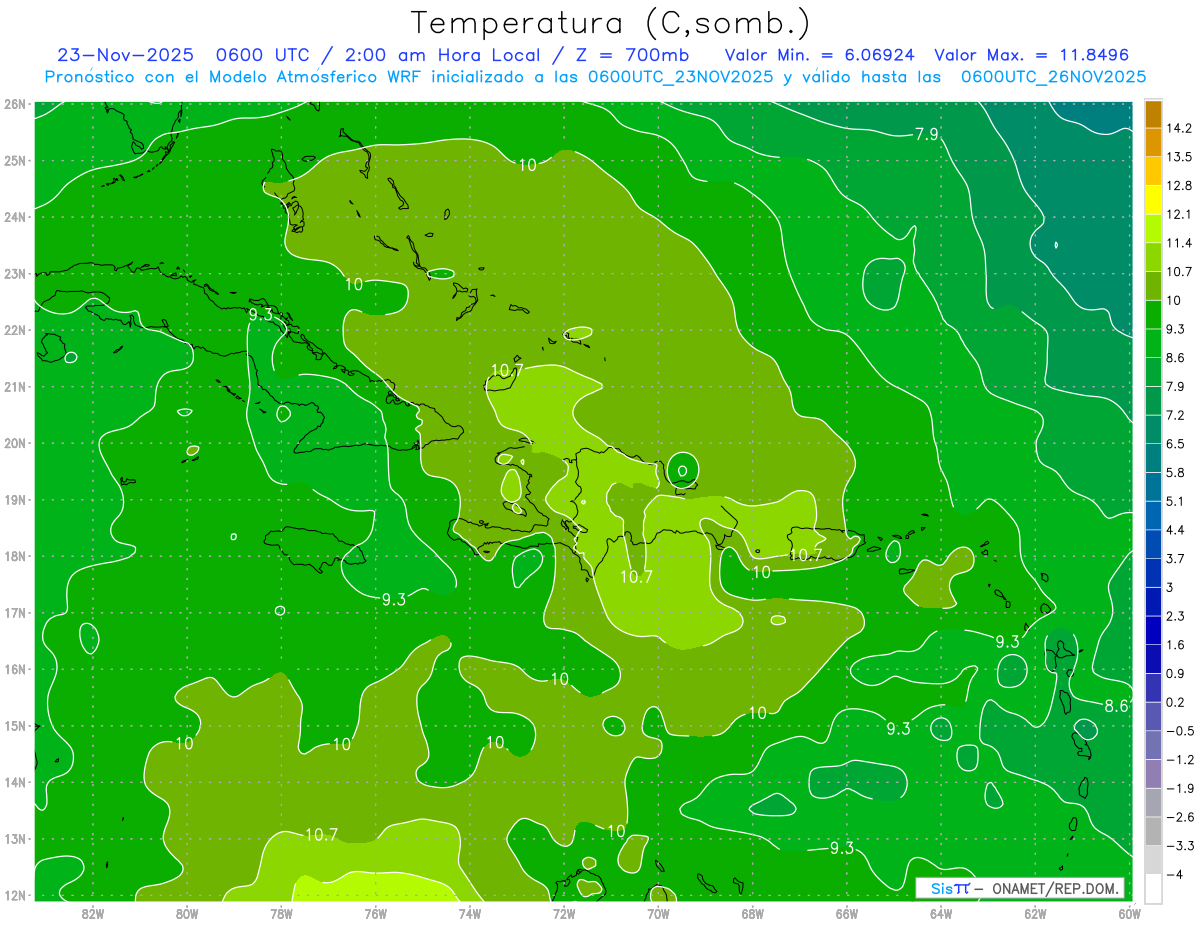Click the 74W longitude axis label
This screenshot has width=1200, height=927.
coord(469,913)
